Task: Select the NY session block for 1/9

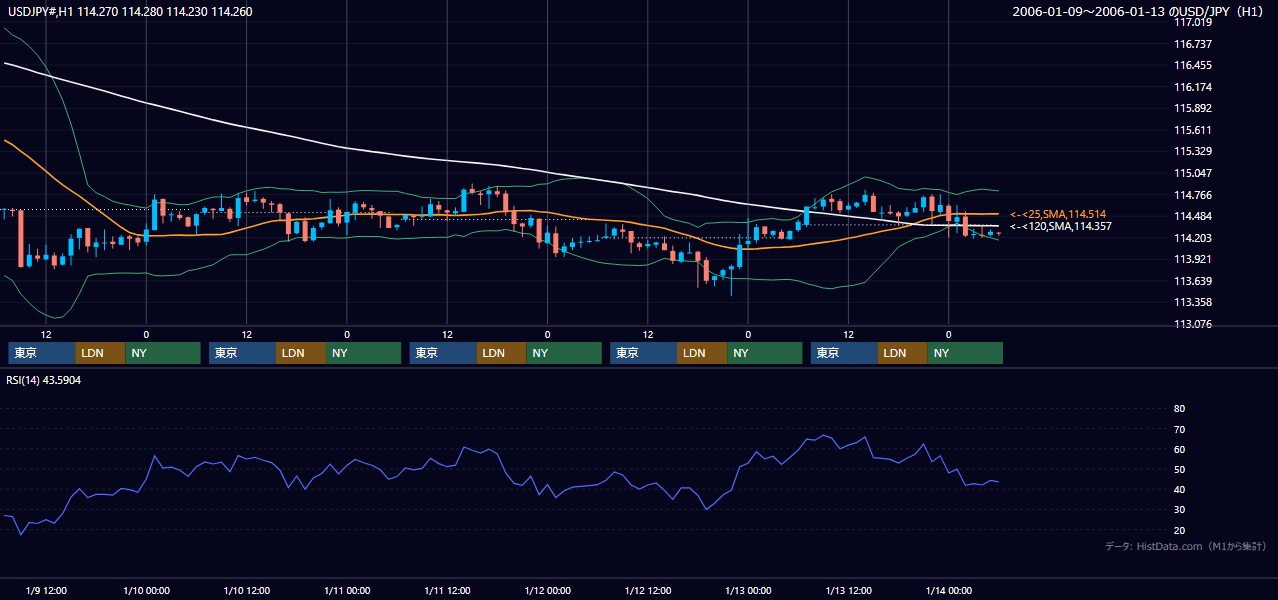Action: coord(163,353)
